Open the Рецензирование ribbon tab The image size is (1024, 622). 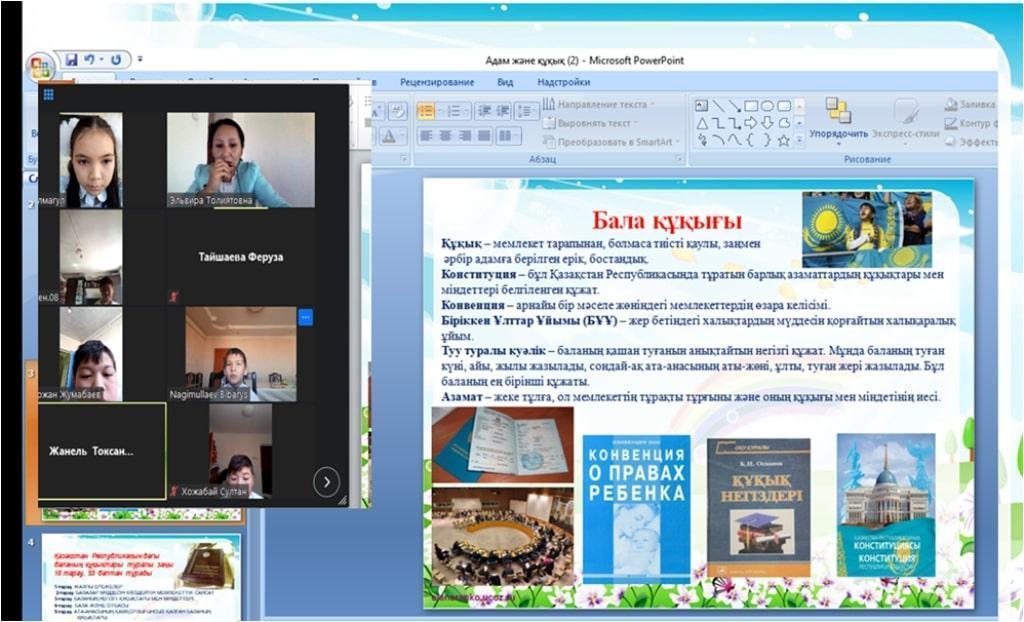coord(437,82)
